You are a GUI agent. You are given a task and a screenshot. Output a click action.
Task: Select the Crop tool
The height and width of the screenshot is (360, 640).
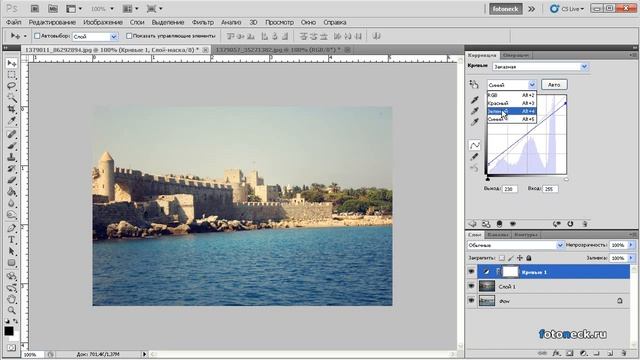click(x=11, y=109)
